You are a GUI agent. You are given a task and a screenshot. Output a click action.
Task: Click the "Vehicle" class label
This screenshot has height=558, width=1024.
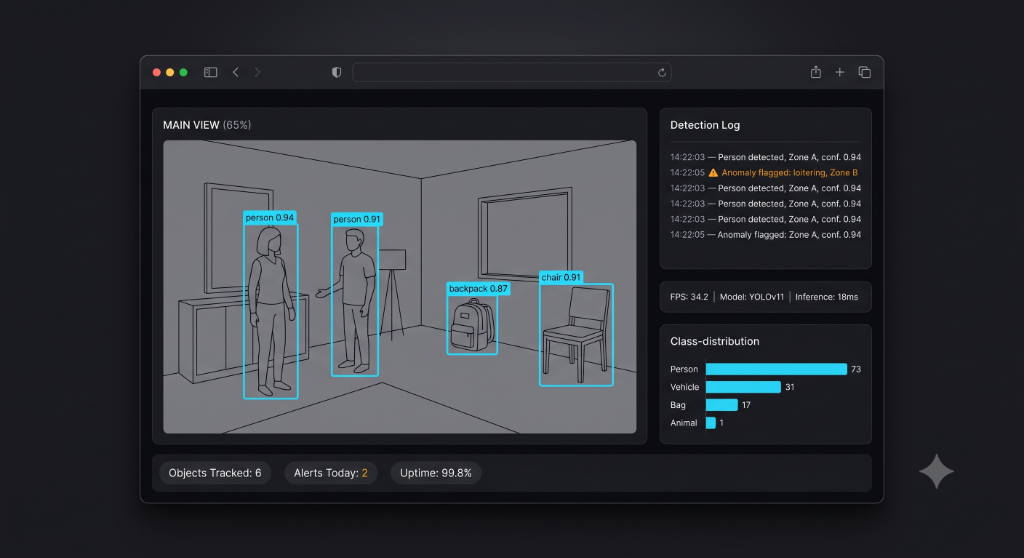click(684, 387)
